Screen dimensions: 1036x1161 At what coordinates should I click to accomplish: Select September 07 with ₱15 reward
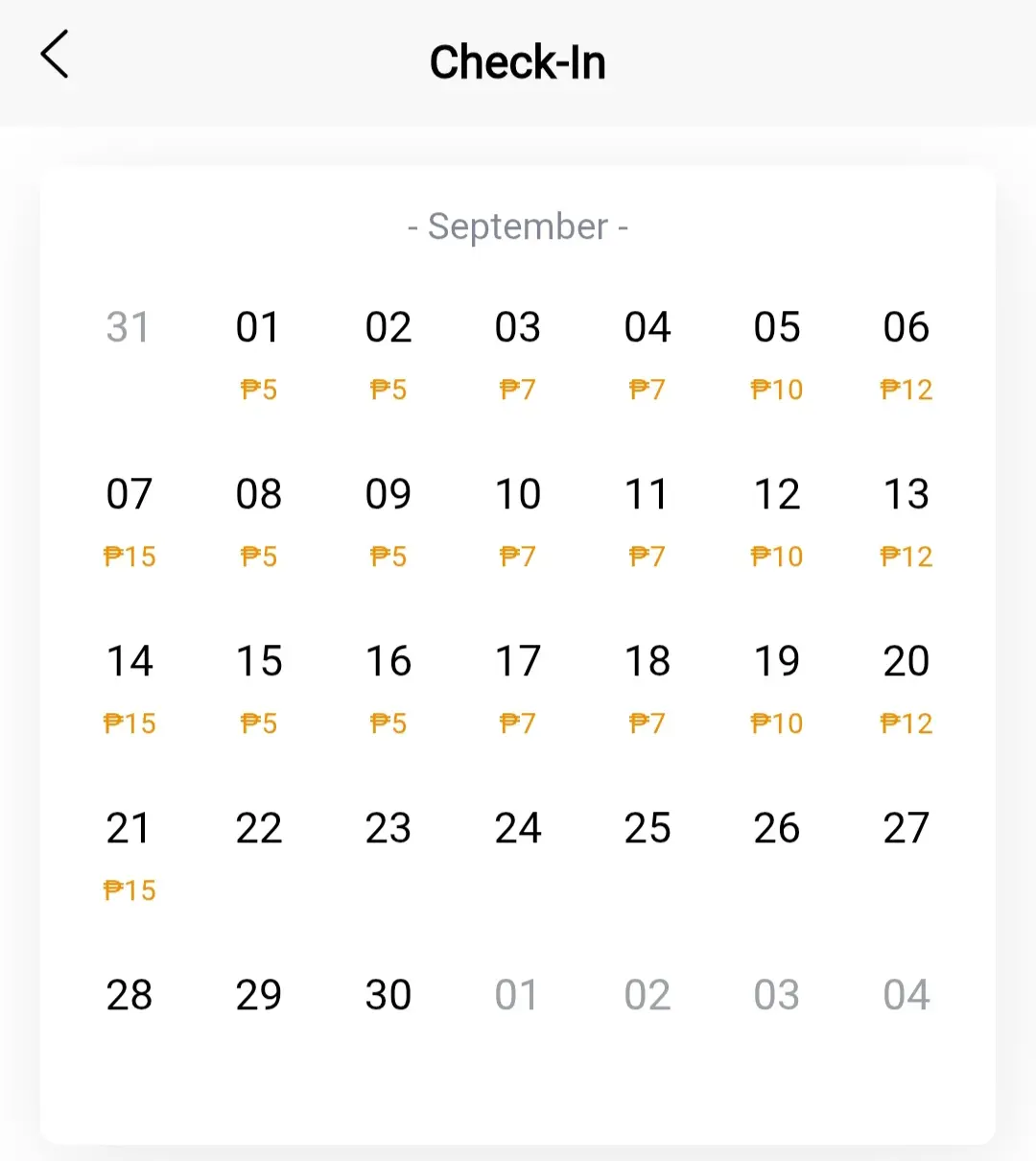[129, 520]
